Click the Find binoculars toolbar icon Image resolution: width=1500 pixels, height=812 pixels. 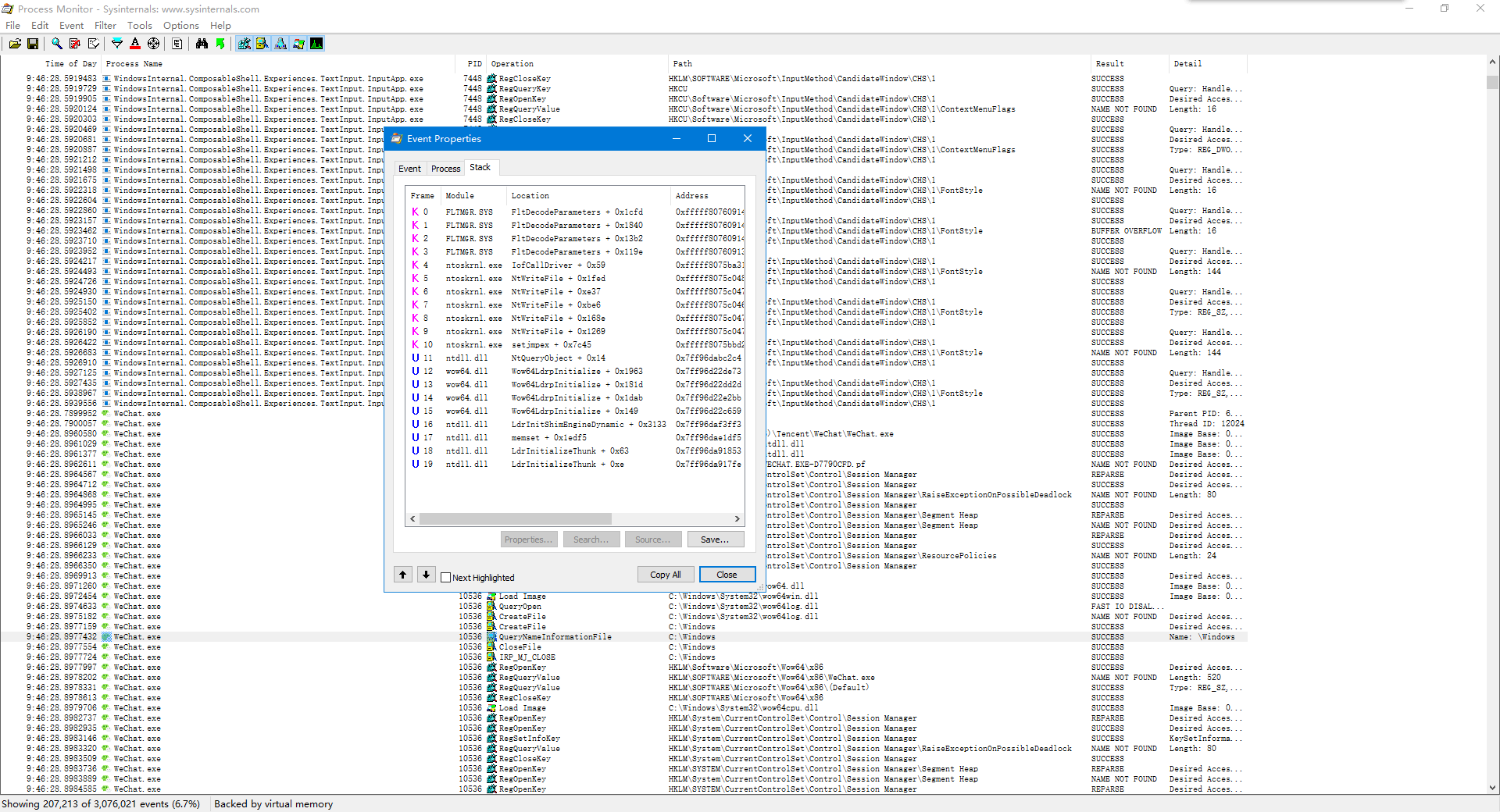tap(202, 44)
